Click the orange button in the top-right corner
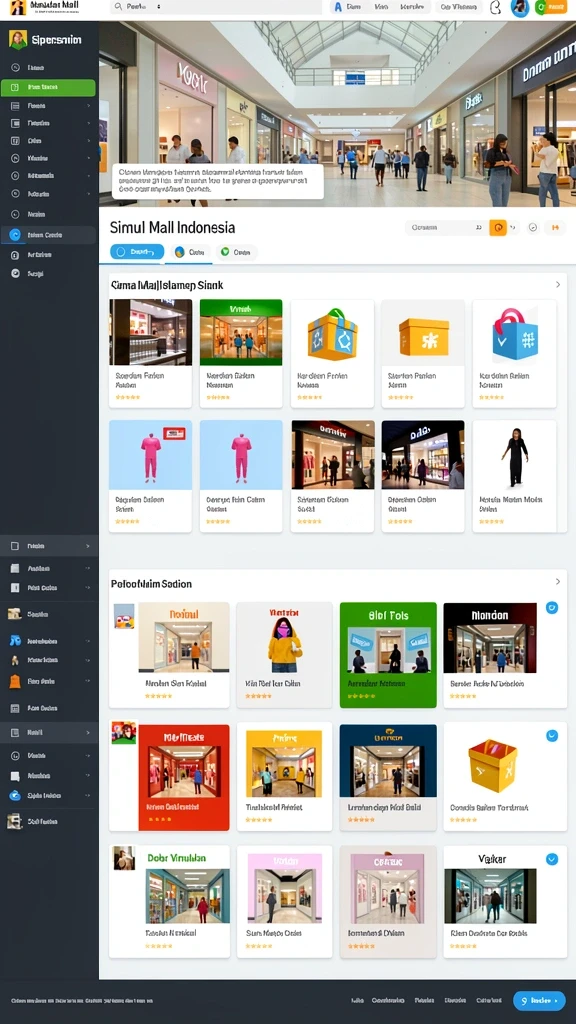The height and width of the screenshot is (1024, 576). pyautogui.click(x=551, y=7)
